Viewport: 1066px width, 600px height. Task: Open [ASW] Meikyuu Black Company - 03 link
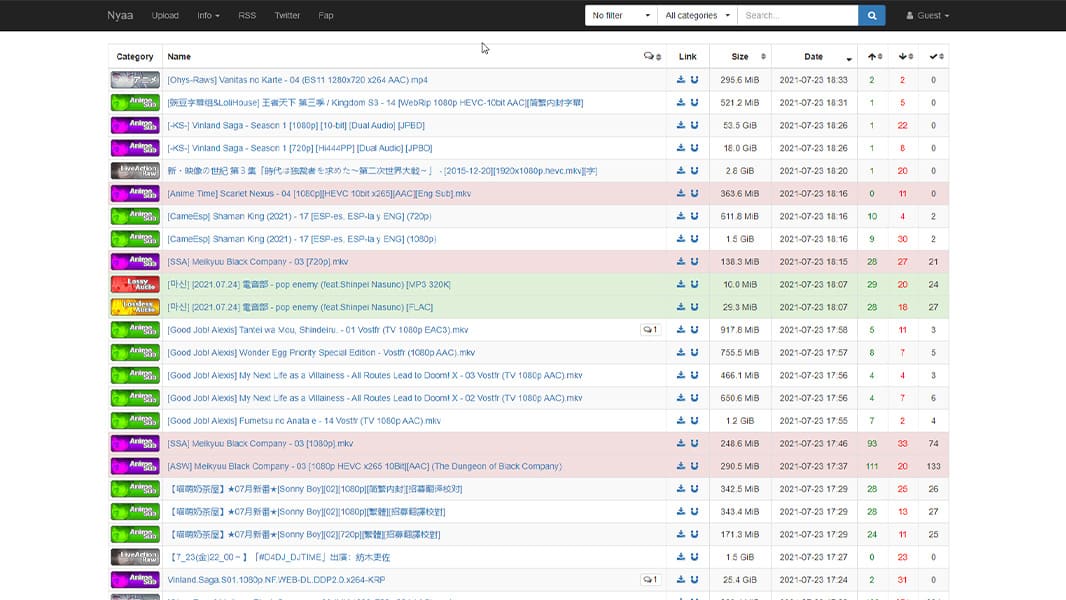tap(364, 466)
